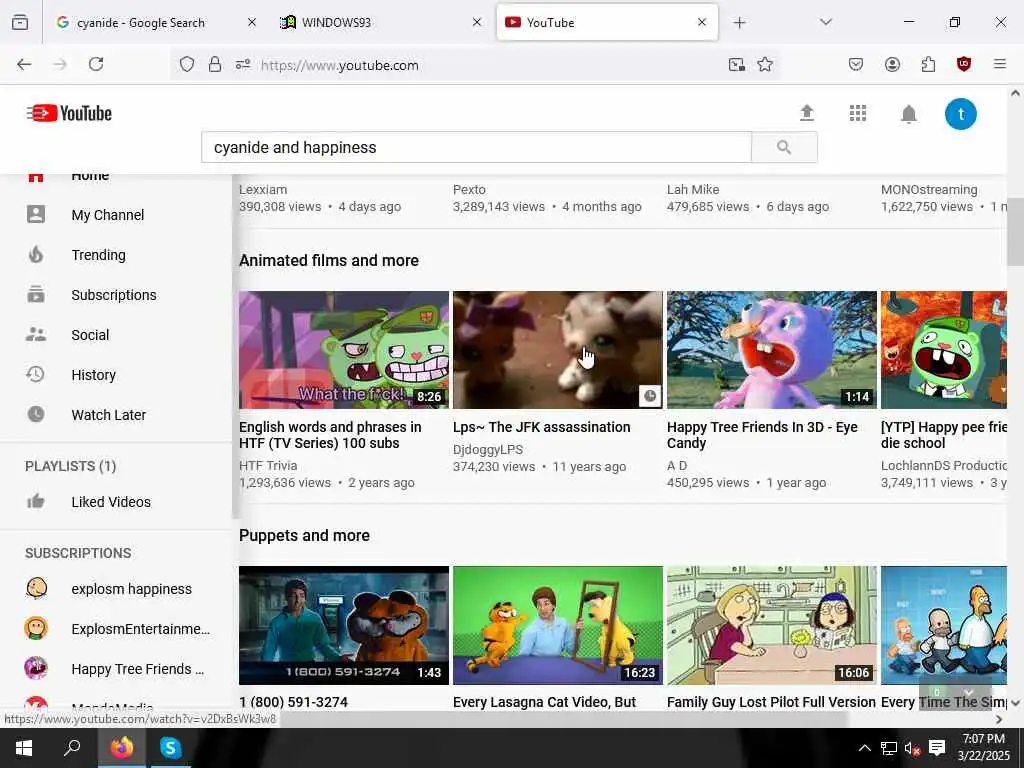Click the Social people icon
Image resolution: width=1024 pixels, height=768 pixels.
pos(36,334)
